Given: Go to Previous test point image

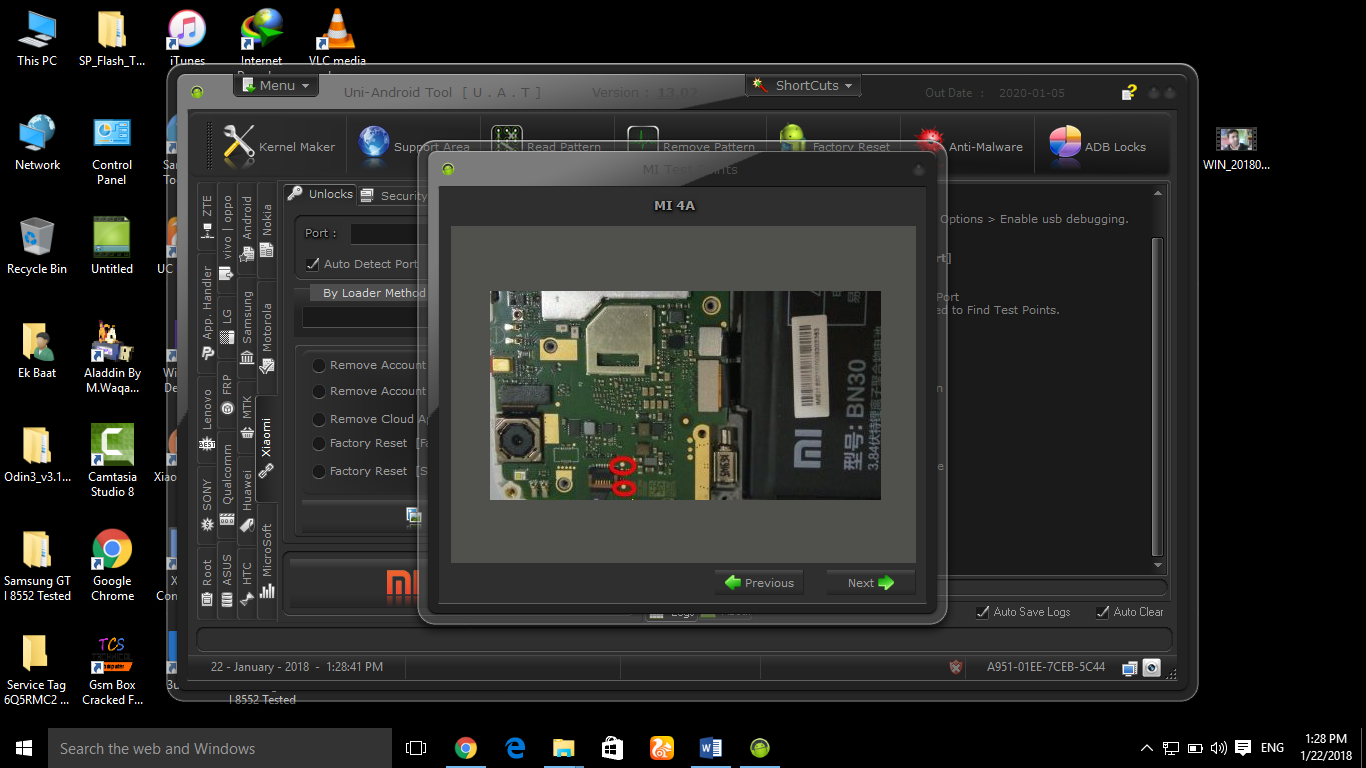Looking at the screenshot, I should 759,583.
